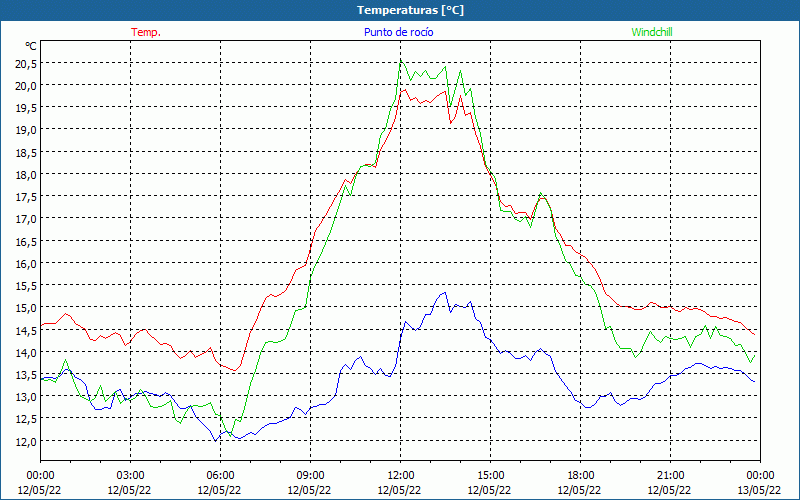
Task: Click the "17,0" Y-axis value
Action: pos(26,219)
